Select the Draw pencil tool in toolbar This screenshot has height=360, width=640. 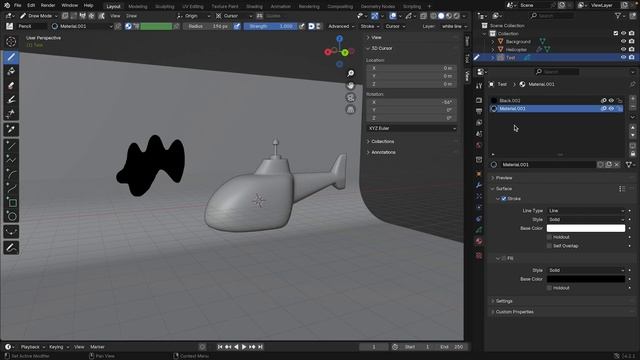pyautogui.click(x=11, y=57)
